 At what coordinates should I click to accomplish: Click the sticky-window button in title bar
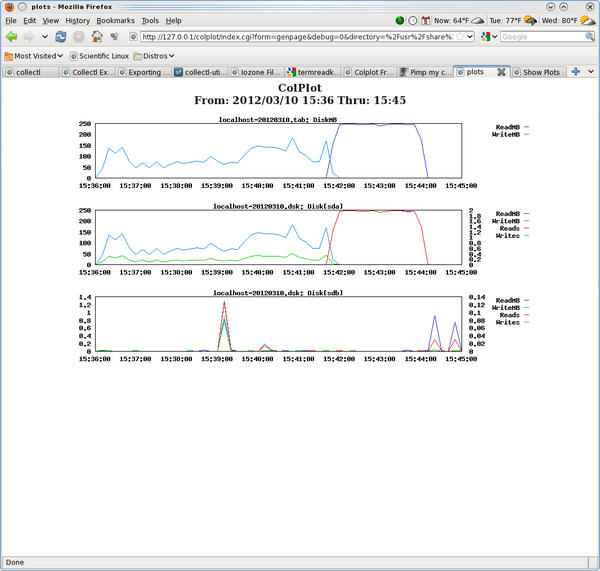pyautogui.click(x=23, y=7)
